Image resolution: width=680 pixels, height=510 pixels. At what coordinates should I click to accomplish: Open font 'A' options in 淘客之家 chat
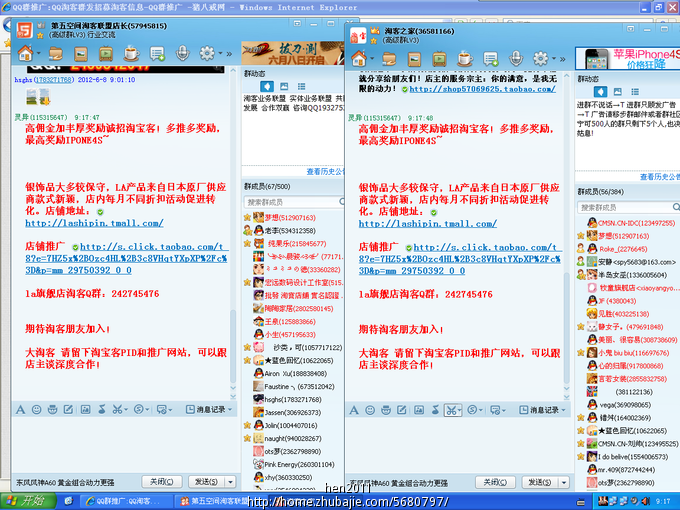click(354, 410)
